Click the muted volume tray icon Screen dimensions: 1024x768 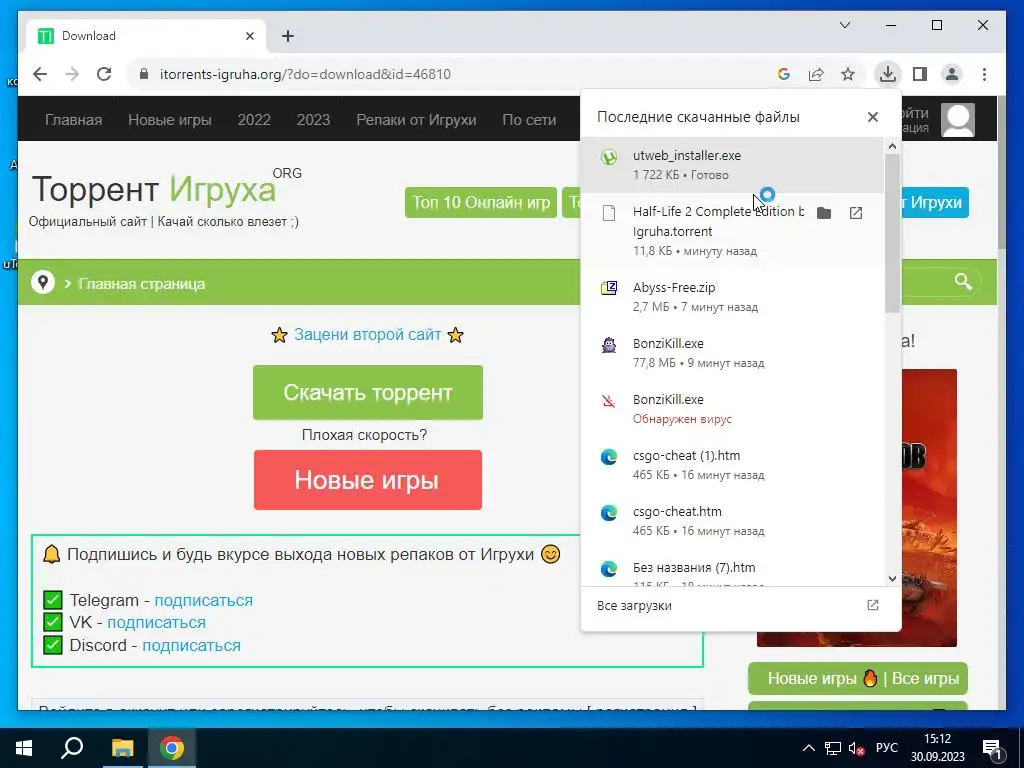point(857,748)
